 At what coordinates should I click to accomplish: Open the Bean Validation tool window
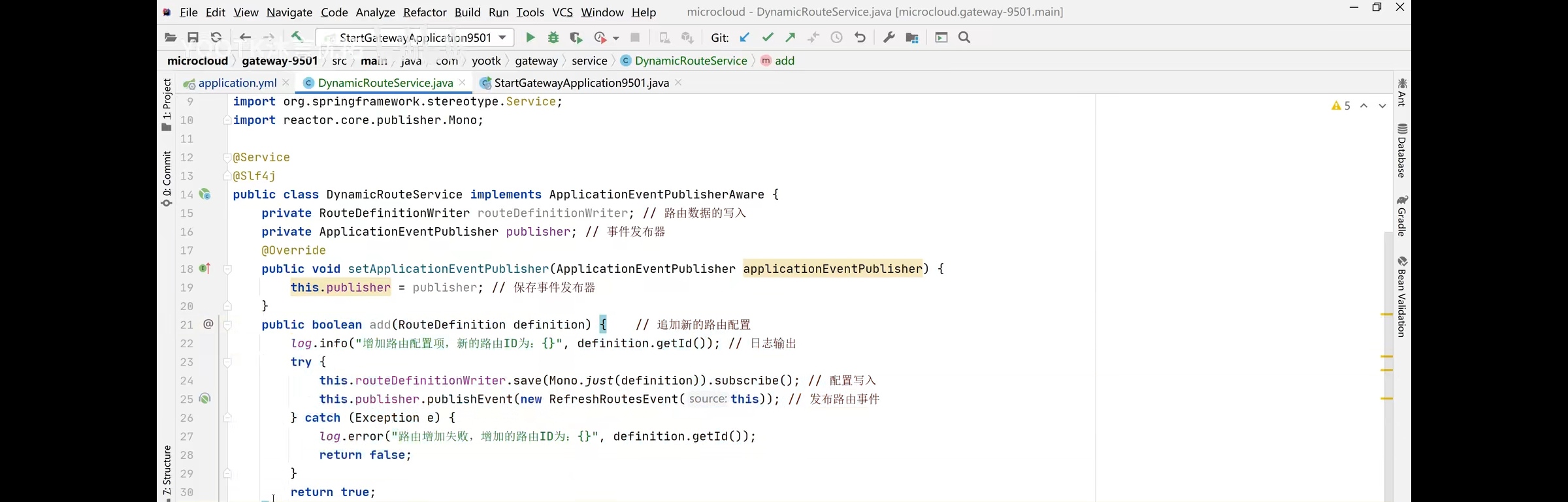pos(1402,297)
